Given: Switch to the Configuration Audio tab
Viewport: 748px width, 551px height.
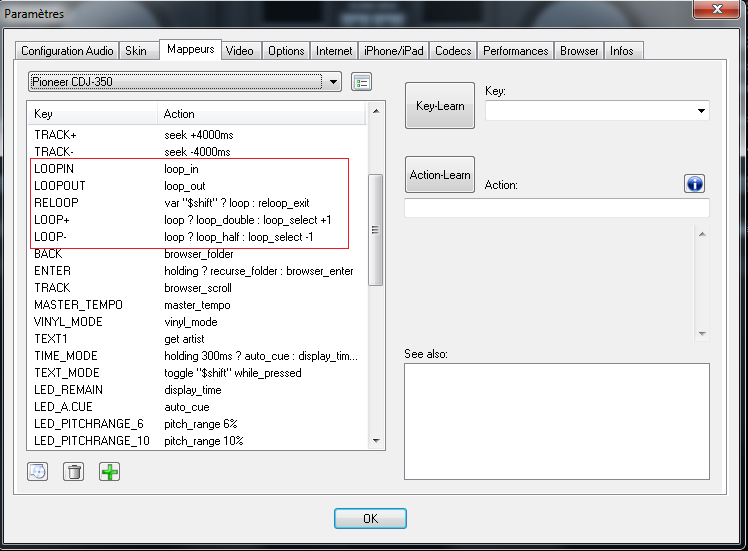Looking at the screenshot, I should coord(67,51).
